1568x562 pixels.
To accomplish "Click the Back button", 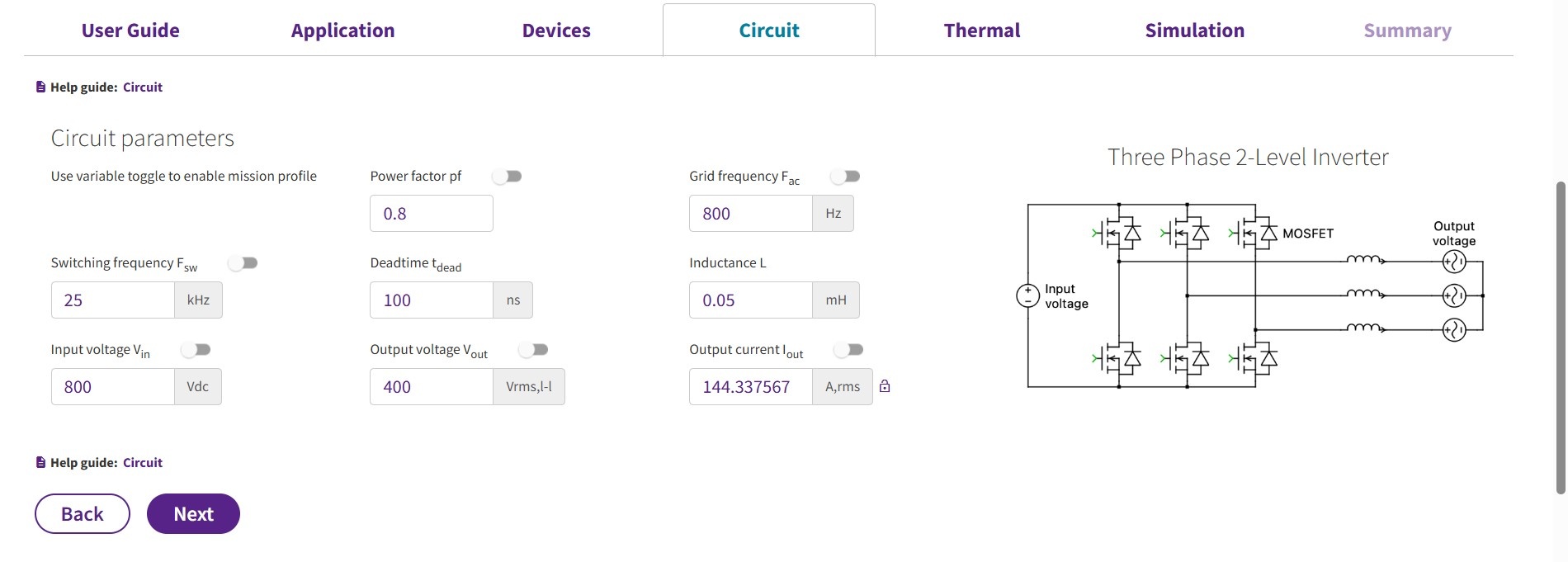I will click(83, 514).
